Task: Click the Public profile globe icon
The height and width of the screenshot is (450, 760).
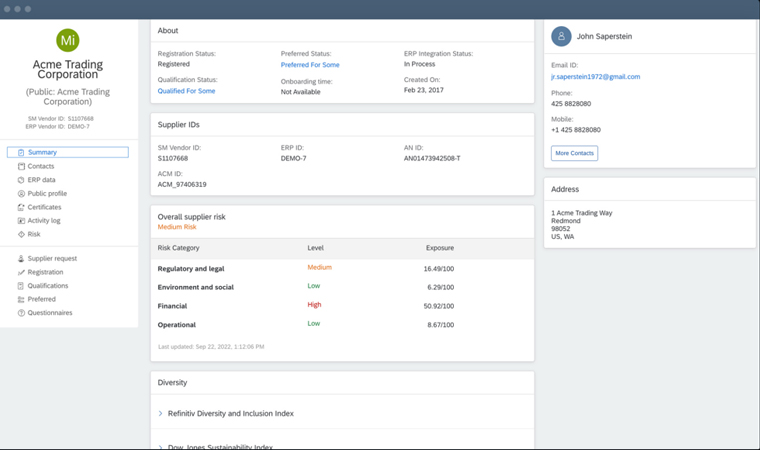Action: point(21,194)
